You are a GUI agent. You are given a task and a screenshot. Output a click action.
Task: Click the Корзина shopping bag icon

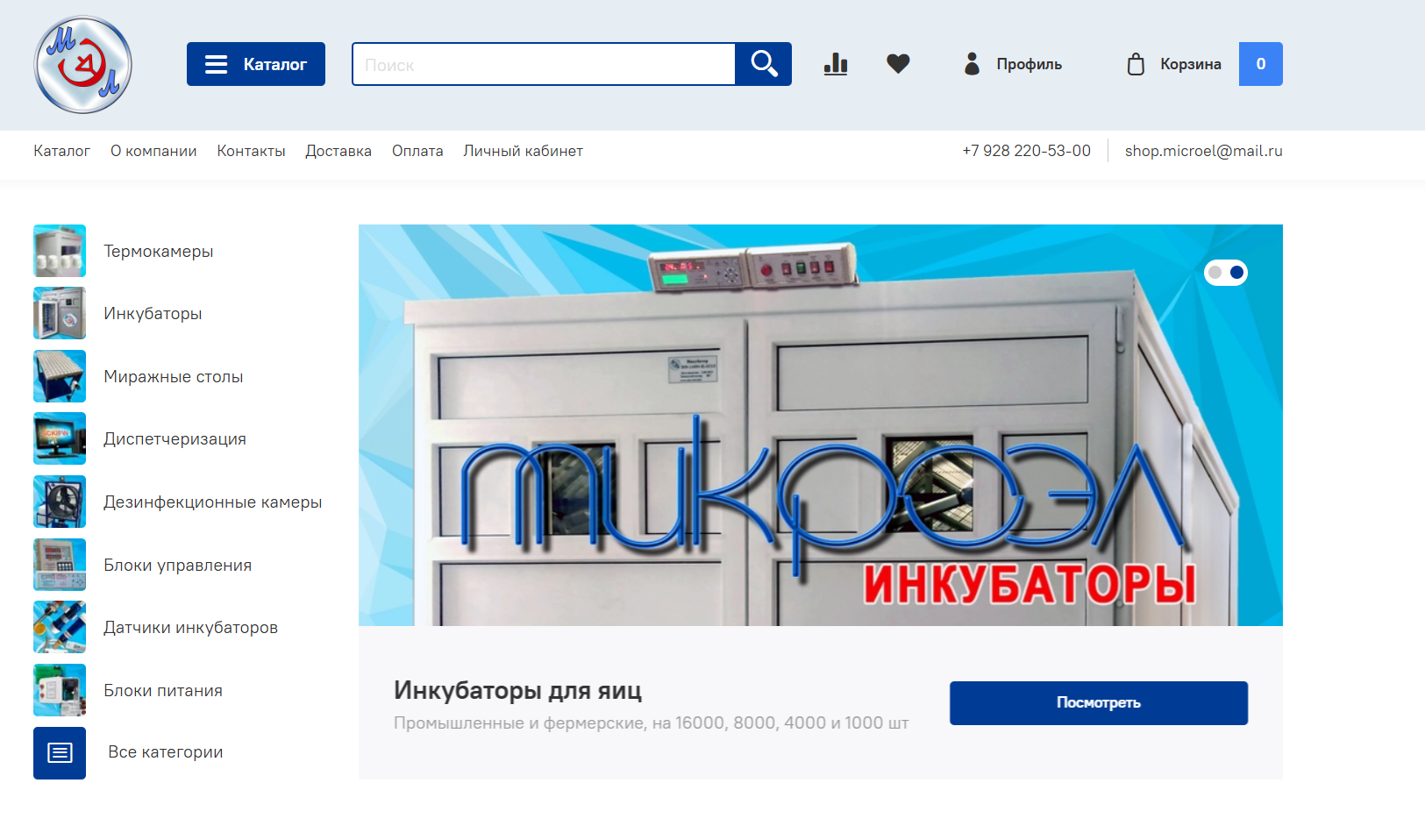pos(1136,64)
